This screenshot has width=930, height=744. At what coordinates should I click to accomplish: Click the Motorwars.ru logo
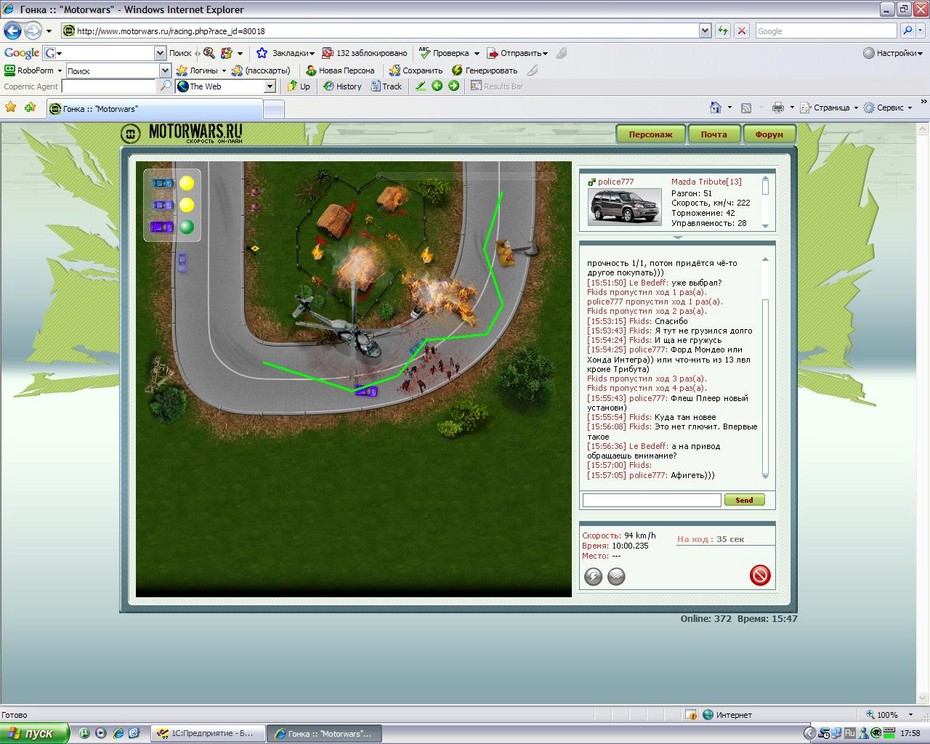[x=181, y=133]
